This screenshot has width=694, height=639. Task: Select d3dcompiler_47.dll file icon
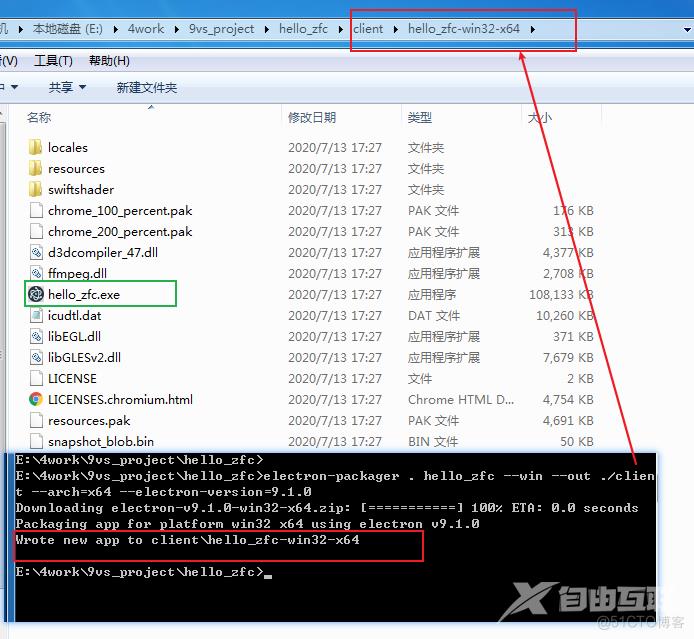click(x=36, y=253)
